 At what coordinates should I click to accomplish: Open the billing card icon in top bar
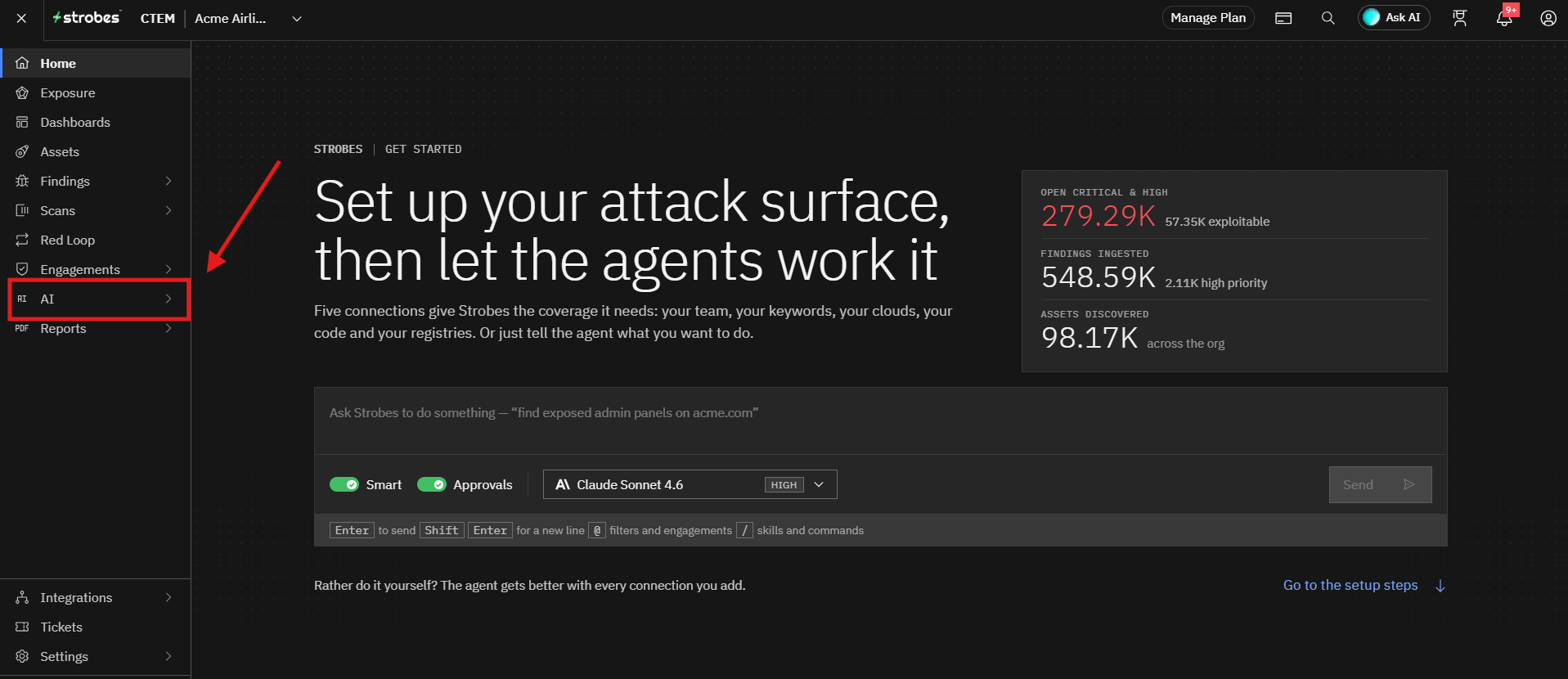coord(1283,18)
